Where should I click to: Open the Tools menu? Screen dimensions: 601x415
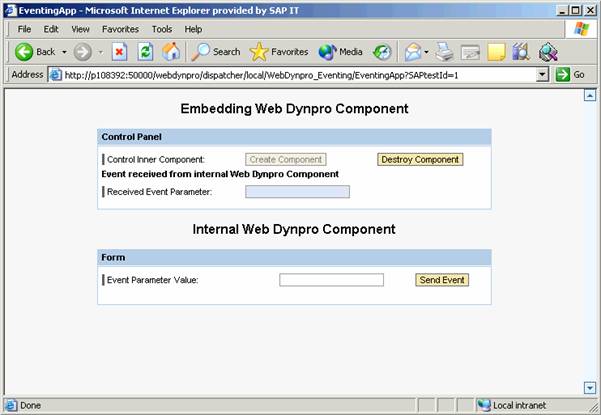click(163, 29)
